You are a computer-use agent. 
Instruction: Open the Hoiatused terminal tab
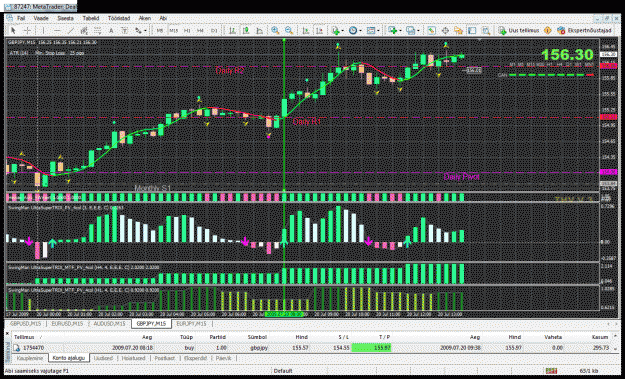[133, 358]
